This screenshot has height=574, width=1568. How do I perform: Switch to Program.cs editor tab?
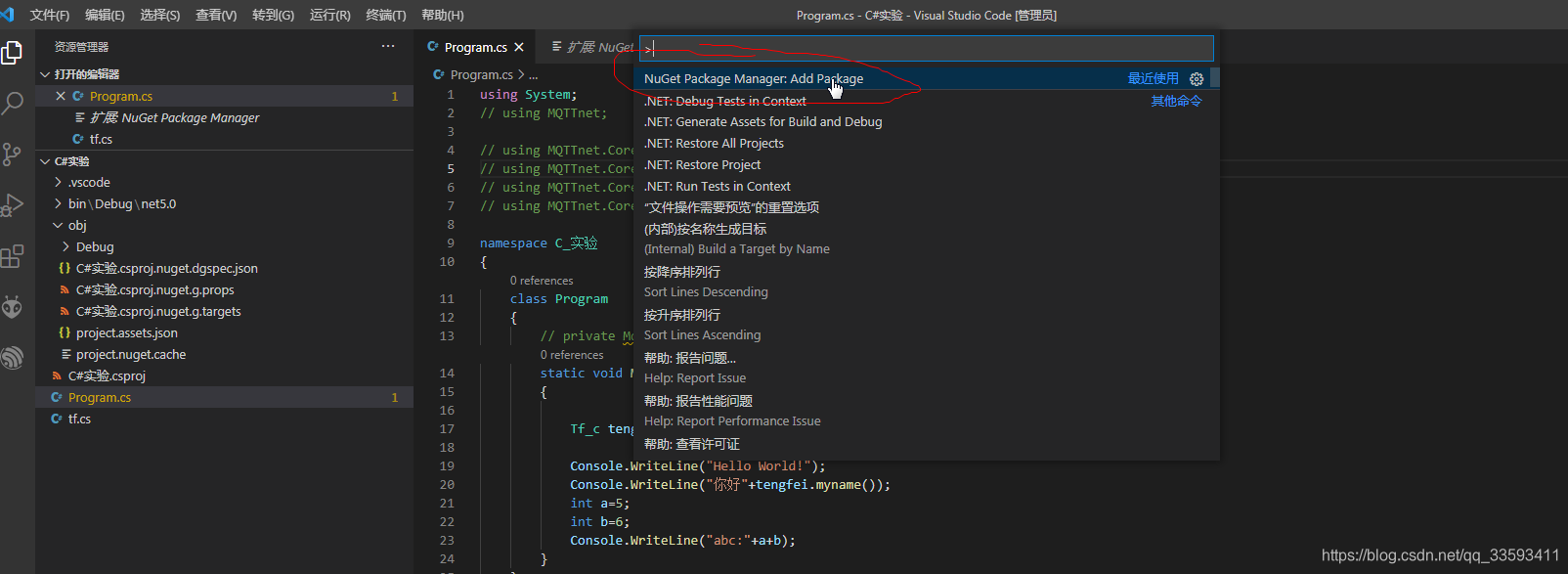[475, 47]
